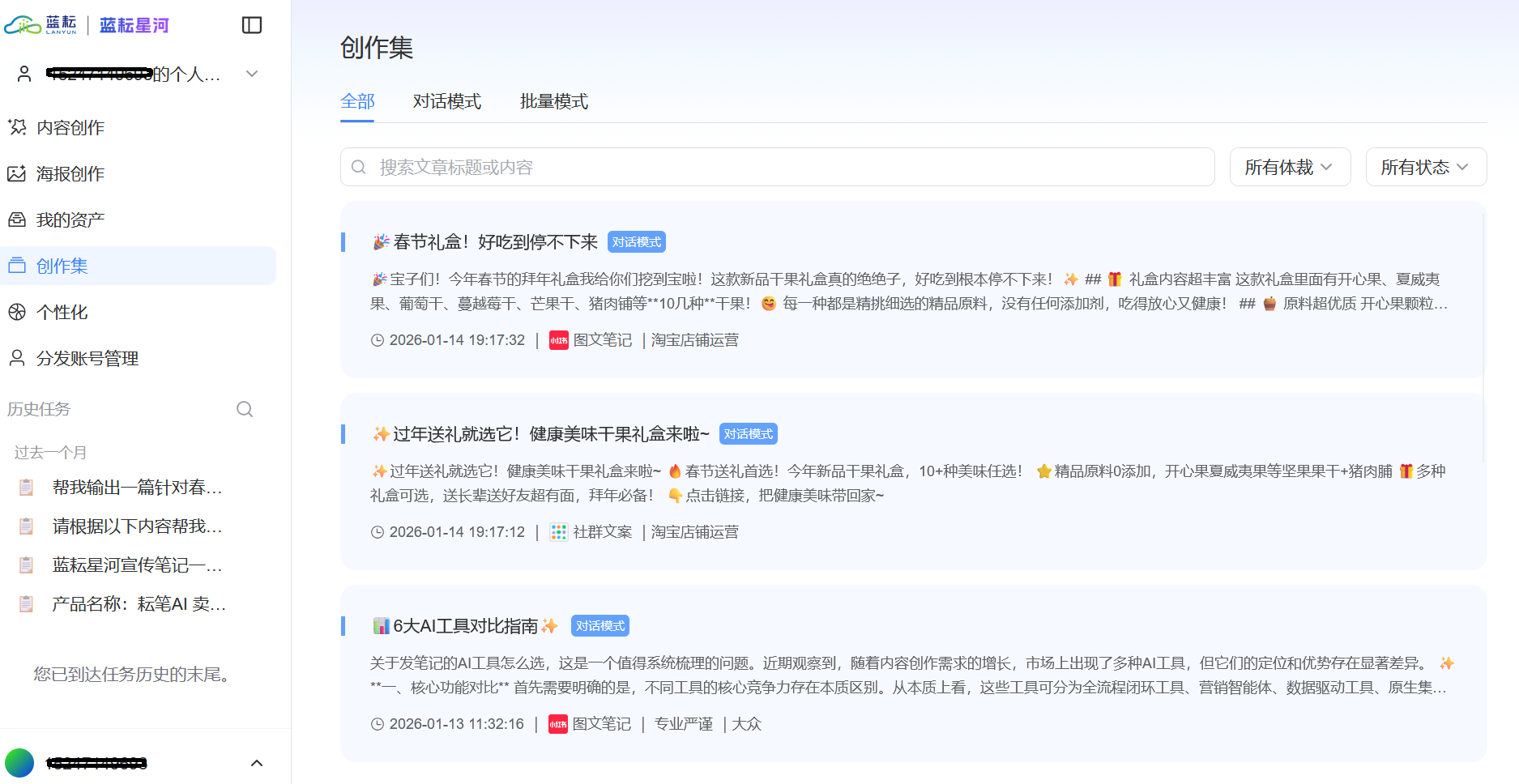1519x784 pixels.
Task: Select 创作集 in the sidebar
Action: tap(138, 266)
